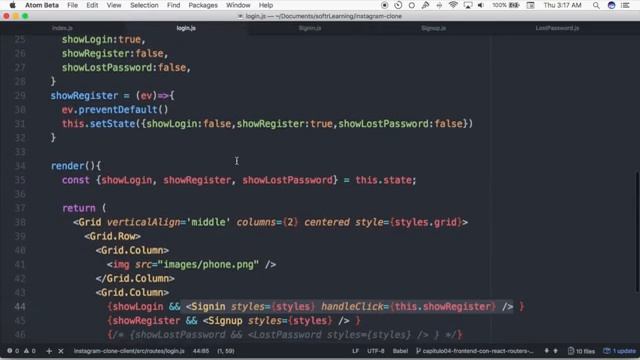Click line number 34 in the gutter

[20, 166]
